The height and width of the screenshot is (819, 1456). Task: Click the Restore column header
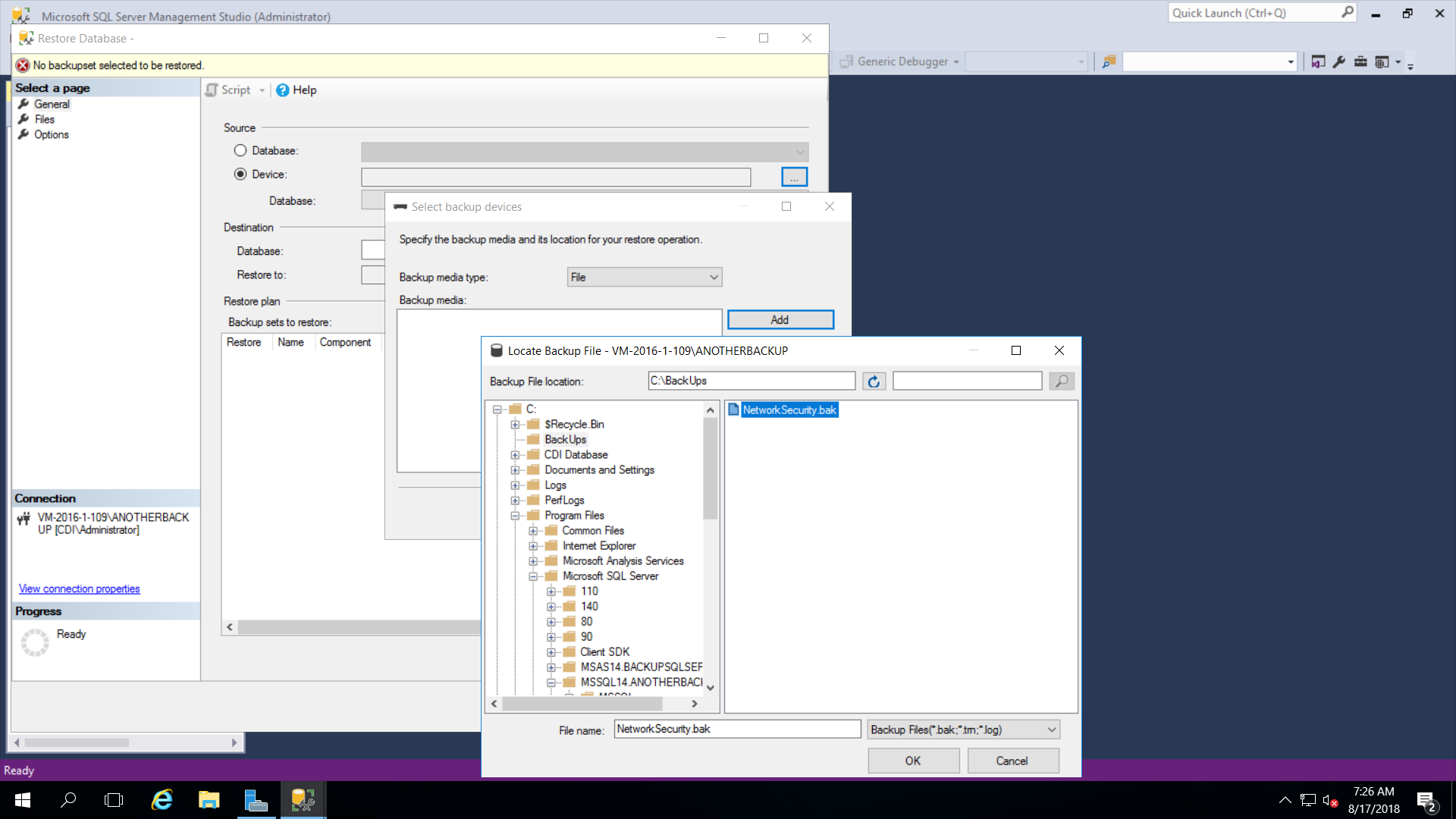coord(243,343)
